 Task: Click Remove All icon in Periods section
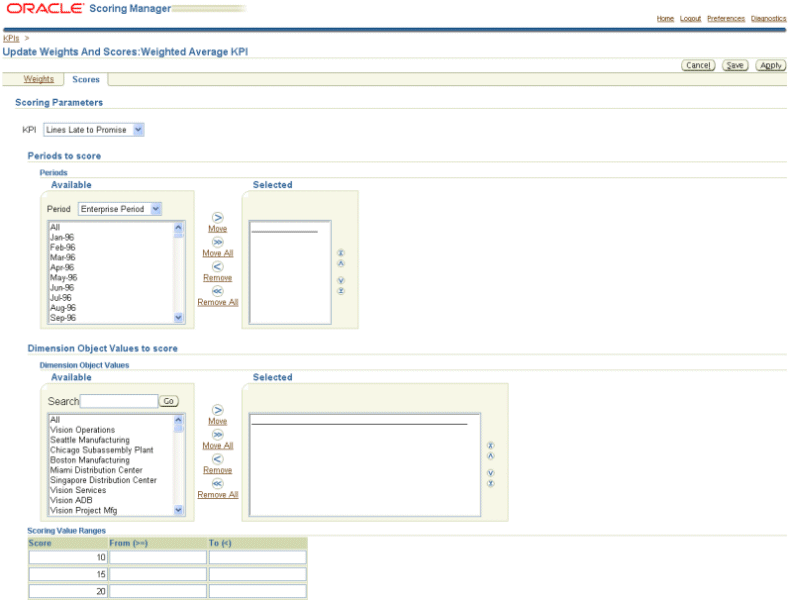217,291
